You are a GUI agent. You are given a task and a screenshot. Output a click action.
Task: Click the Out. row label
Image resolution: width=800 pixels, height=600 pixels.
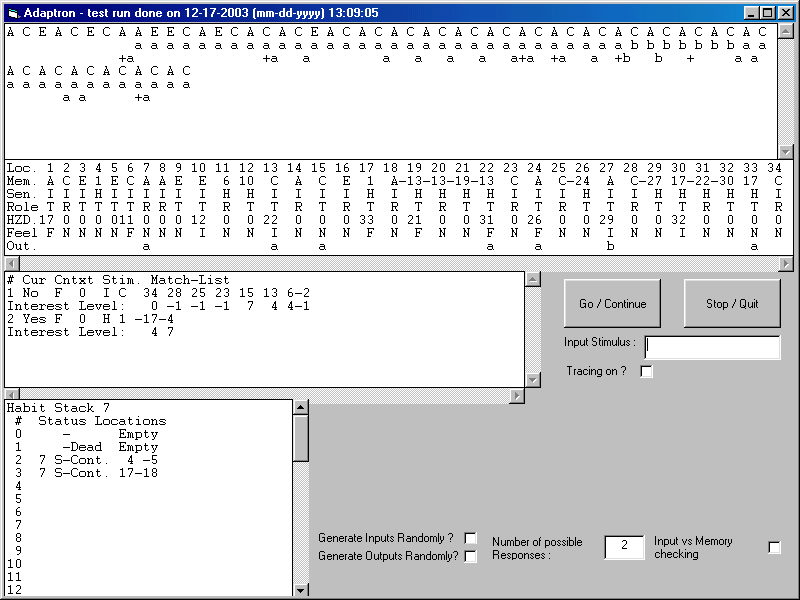(22, 246)
